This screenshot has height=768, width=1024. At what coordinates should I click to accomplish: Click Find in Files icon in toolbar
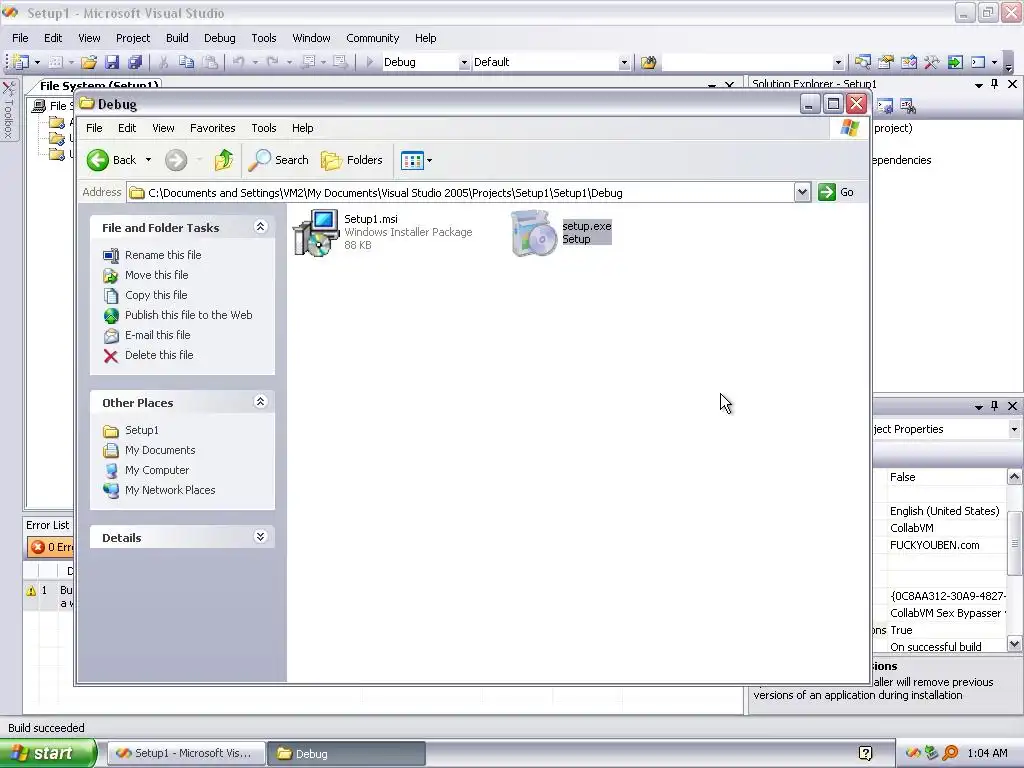(648, 62)
